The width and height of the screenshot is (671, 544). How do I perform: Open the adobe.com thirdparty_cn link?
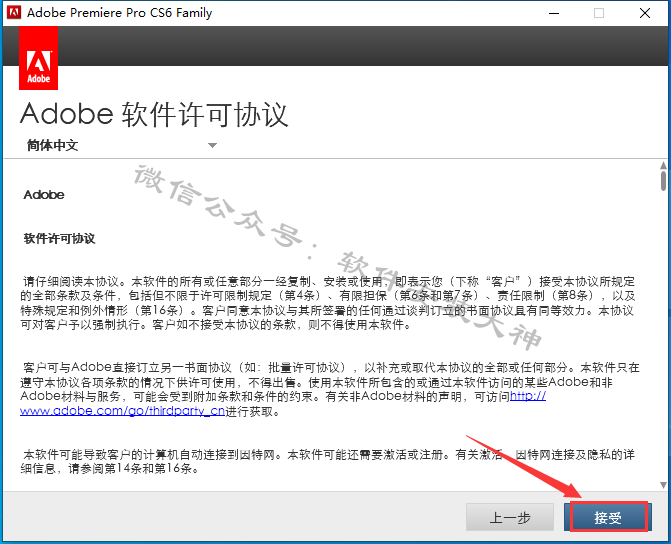(x=122, y=411)
